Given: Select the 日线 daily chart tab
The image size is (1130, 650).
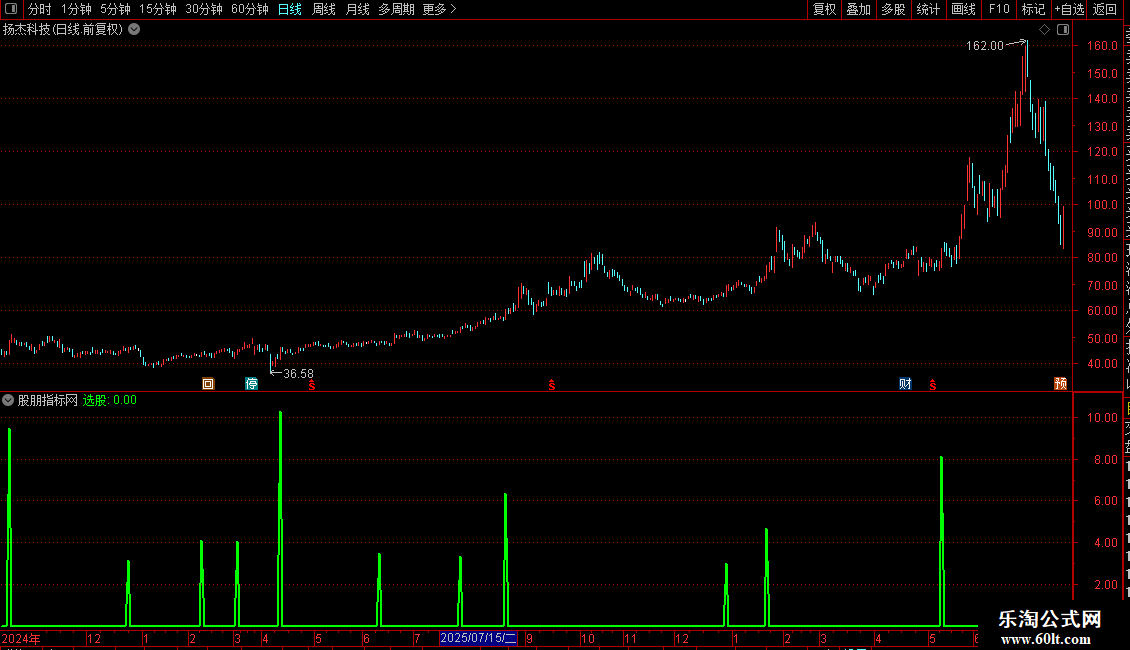Looking at the screenshot, I should 290,9.
